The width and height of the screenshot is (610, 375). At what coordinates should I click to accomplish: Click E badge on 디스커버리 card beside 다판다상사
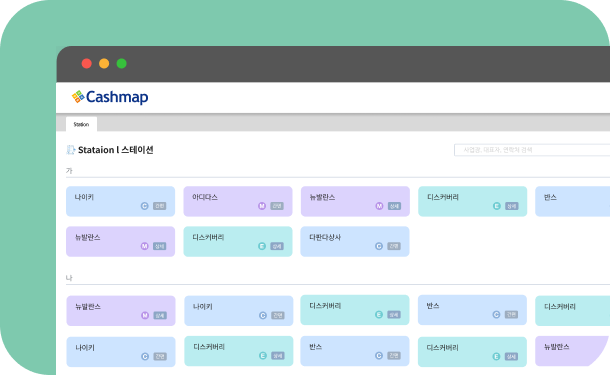(x=262, y=246)
